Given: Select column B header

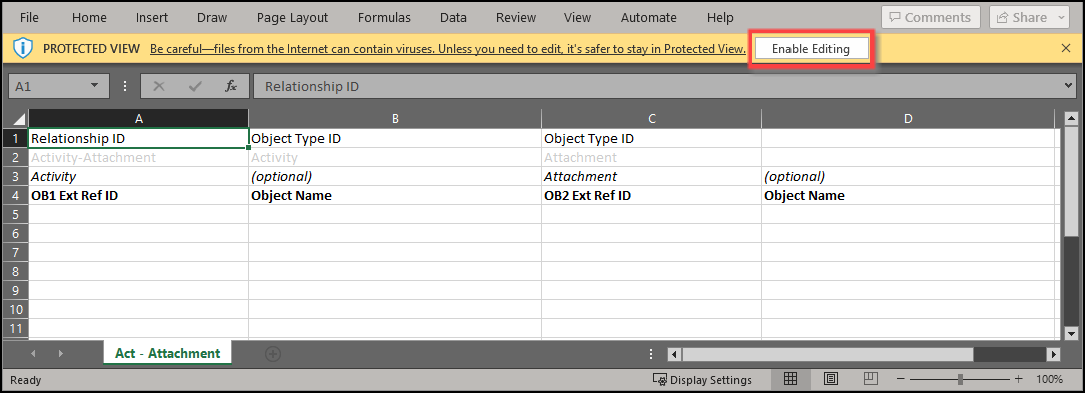Looking at the screenshot, I should [x=395, y=119].
